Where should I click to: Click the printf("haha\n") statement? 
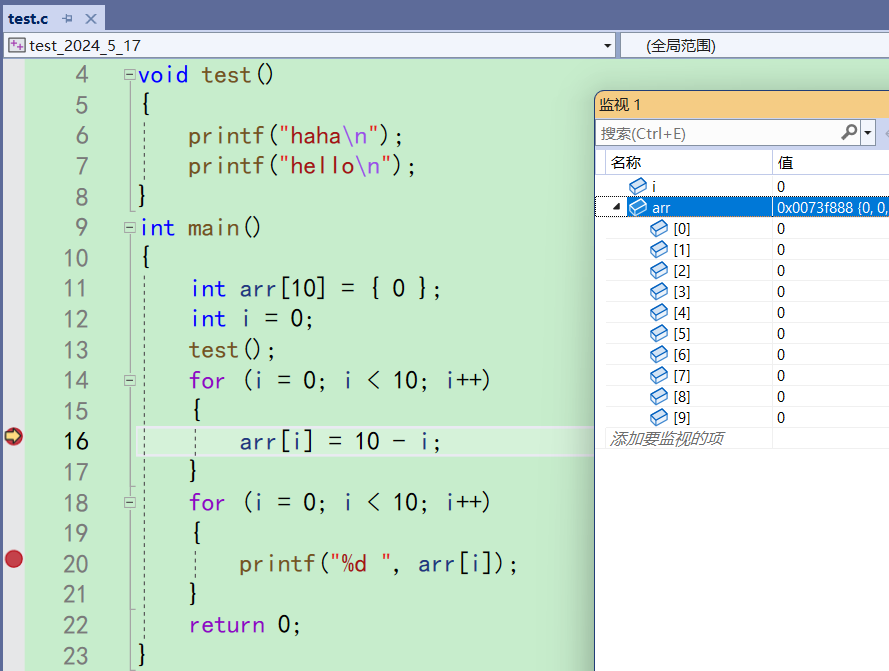295,136
